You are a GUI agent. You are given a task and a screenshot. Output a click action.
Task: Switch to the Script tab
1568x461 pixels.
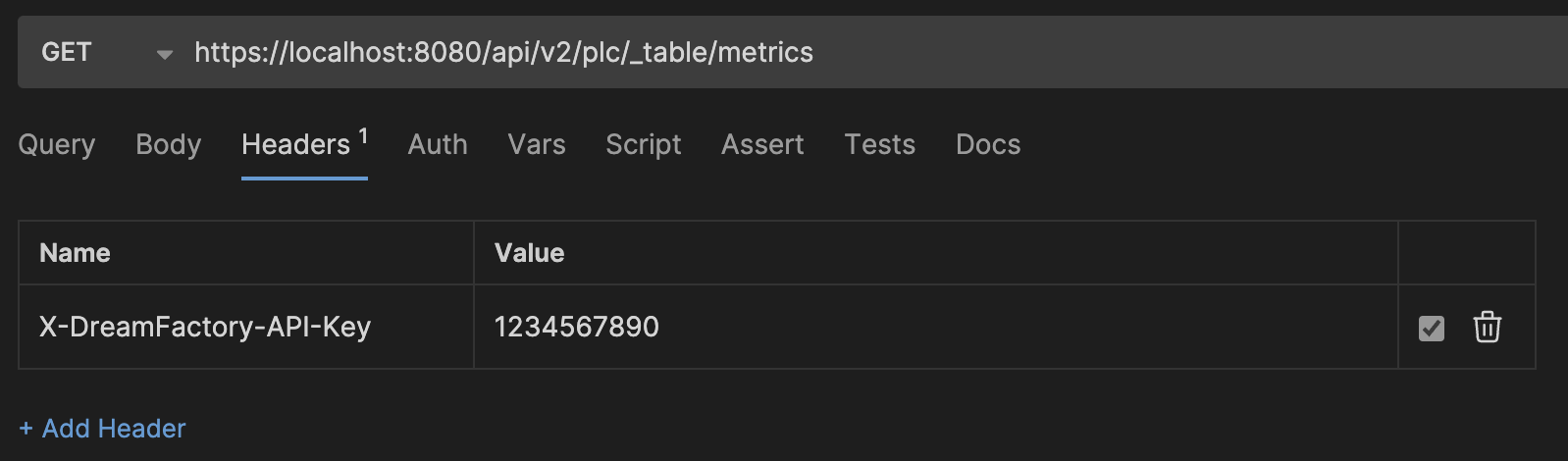tap(644, 144)
